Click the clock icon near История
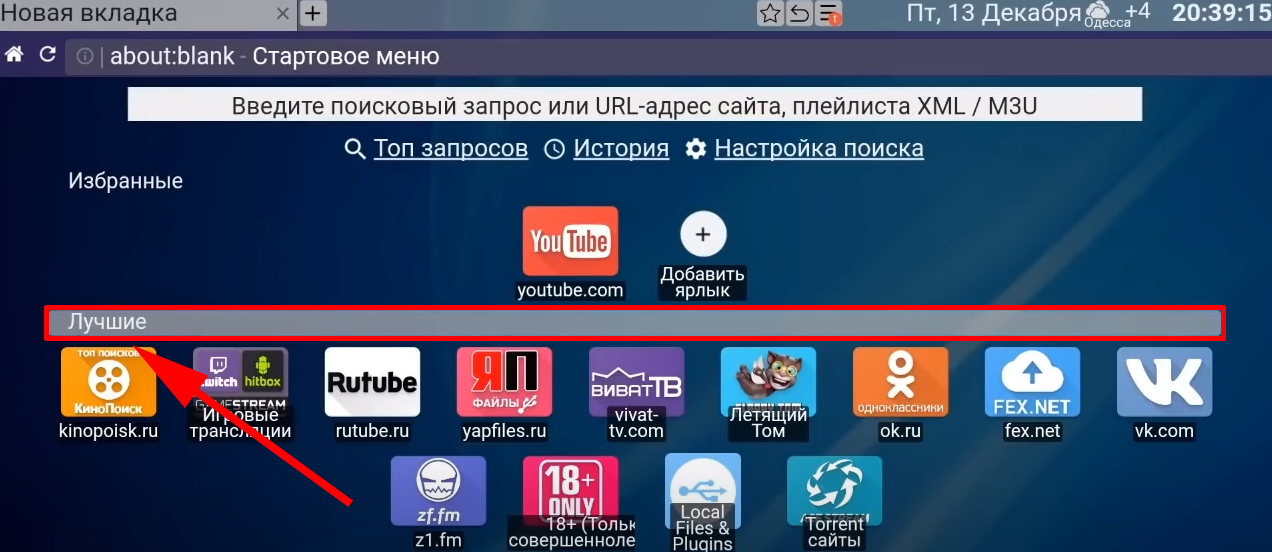The image size is (1272, 552). coord(554,150)
